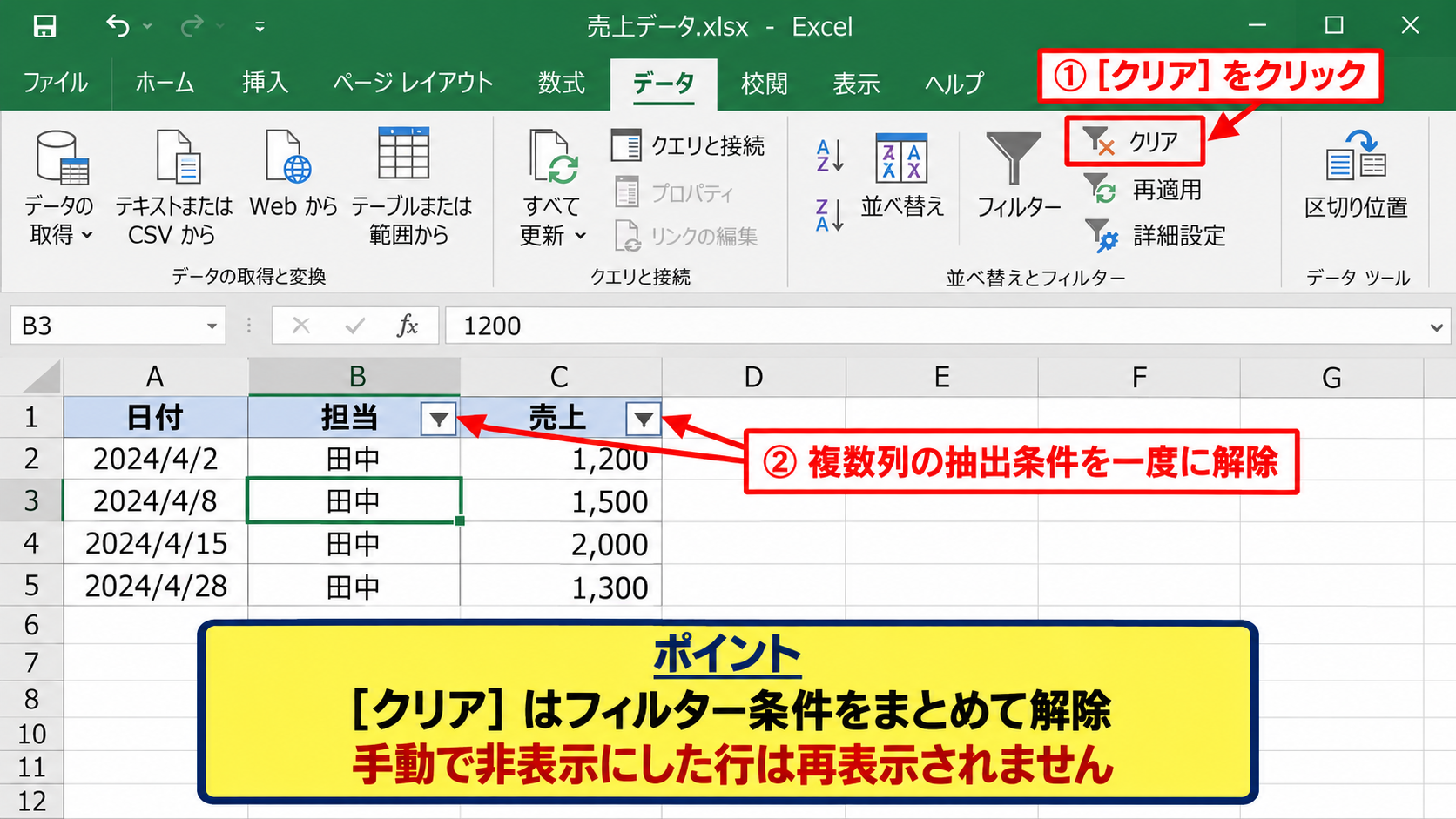The height and width of the screenshot is (819, 1456).
Task: Click the Select All corner triangle
Action: tap(41, 378)
